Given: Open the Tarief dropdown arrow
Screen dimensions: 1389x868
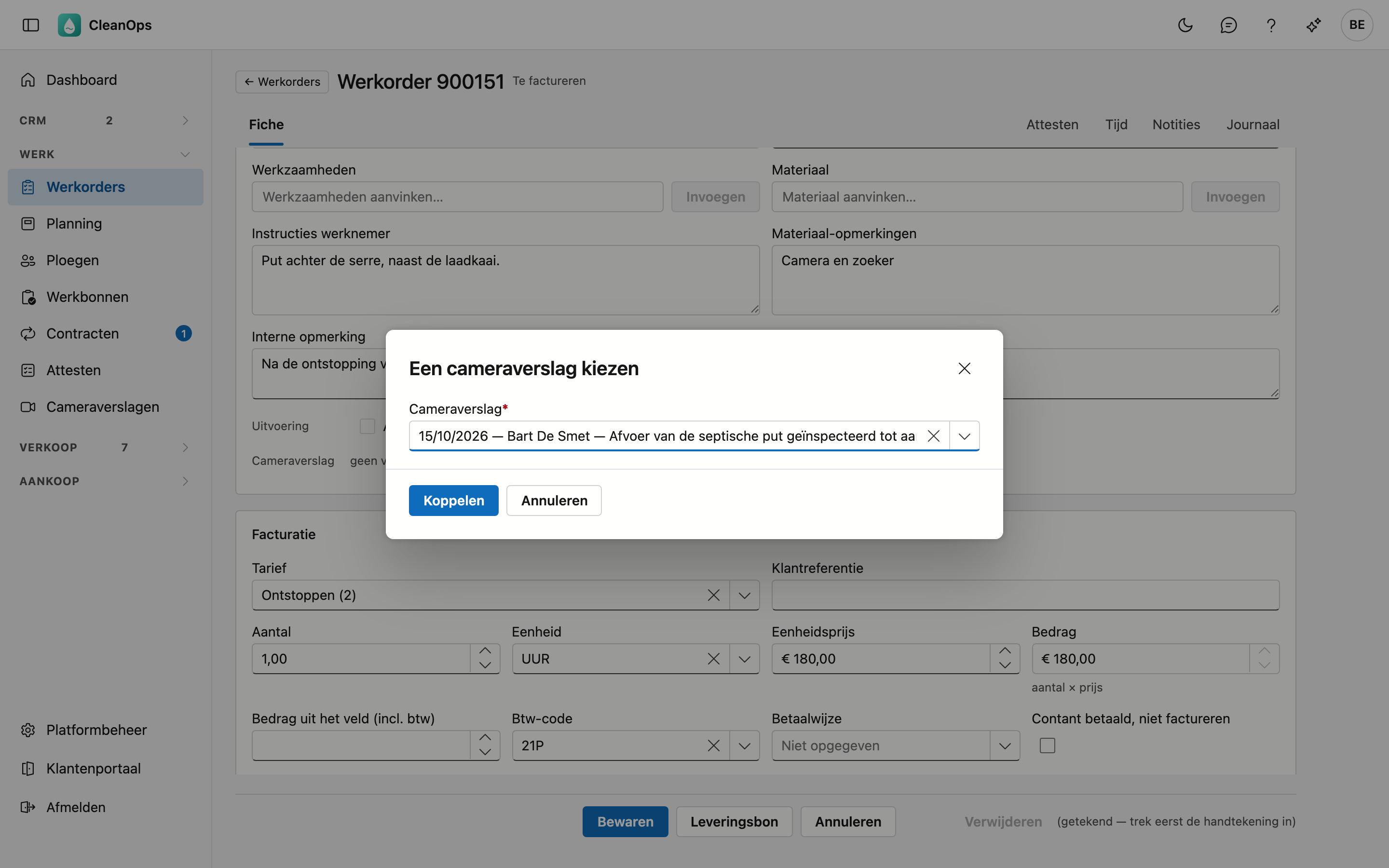Looking at the screenshot, I should pyautogui.click(x=745, y=596).
